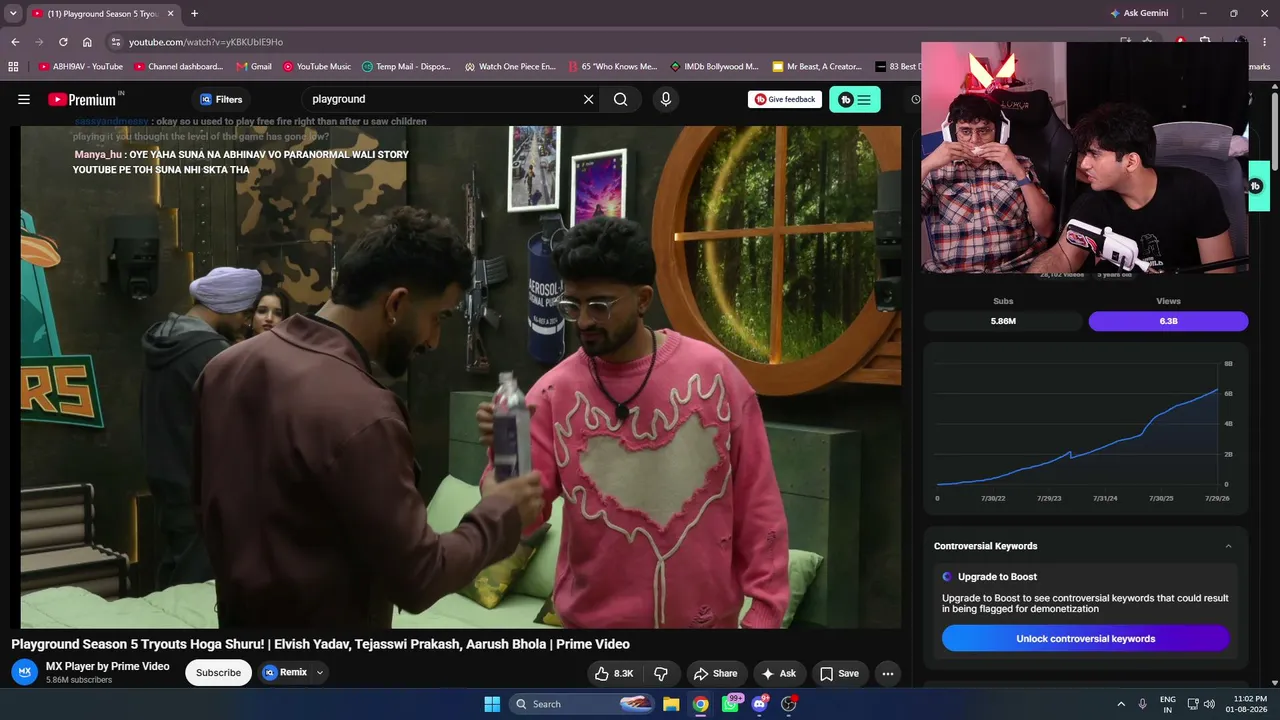
Task: Subscribe to MX Player by Prime Video
Action: click(x=218, y=673)
